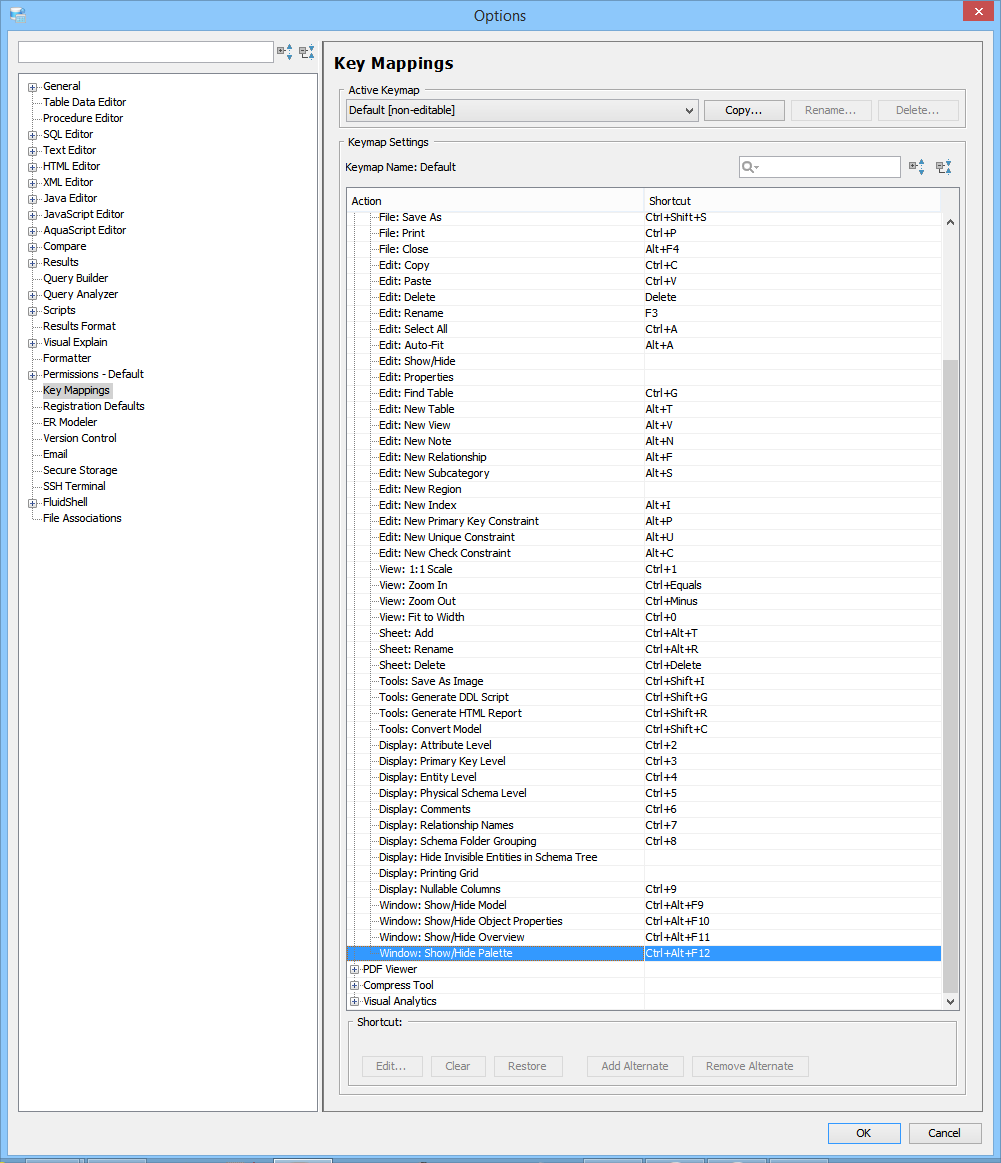Image resolution: width=1001 pixels, height=1163 pixels.
Task: Select 'Edit: Find Table' action row
Action: [x=644, y=394]
